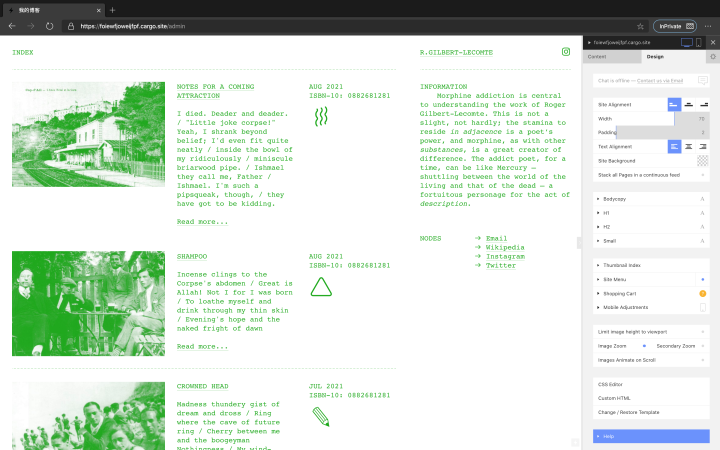
Task: Toggle the Image Zoom option
Action: pos(644,346)
